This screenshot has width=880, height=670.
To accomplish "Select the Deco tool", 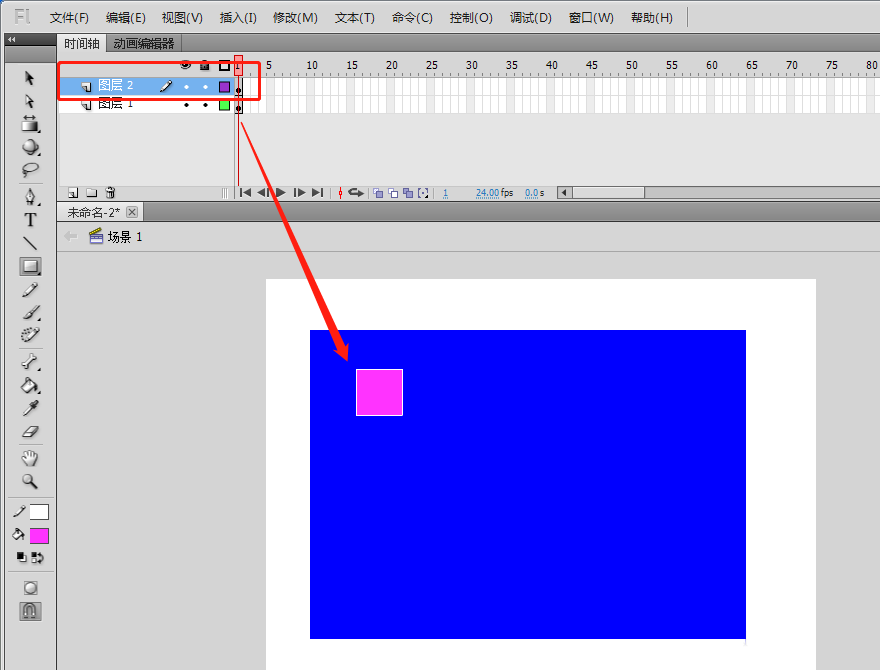I will tap(30, 335).
